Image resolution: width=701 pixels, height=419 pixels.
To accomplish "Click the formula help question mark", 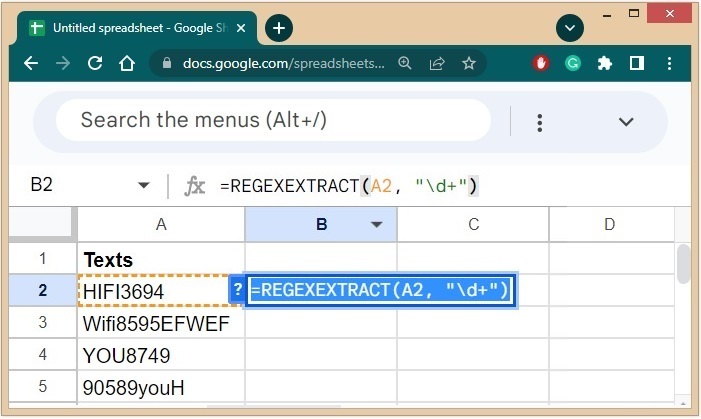I will pos(238,290).
